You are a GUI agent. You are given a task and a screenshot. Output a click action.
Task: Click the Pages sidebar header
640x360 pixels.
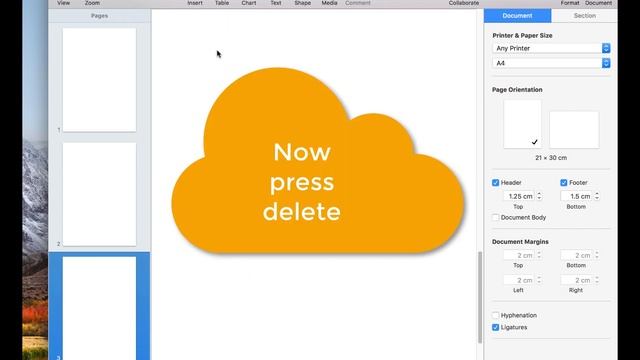click(100, 16)
